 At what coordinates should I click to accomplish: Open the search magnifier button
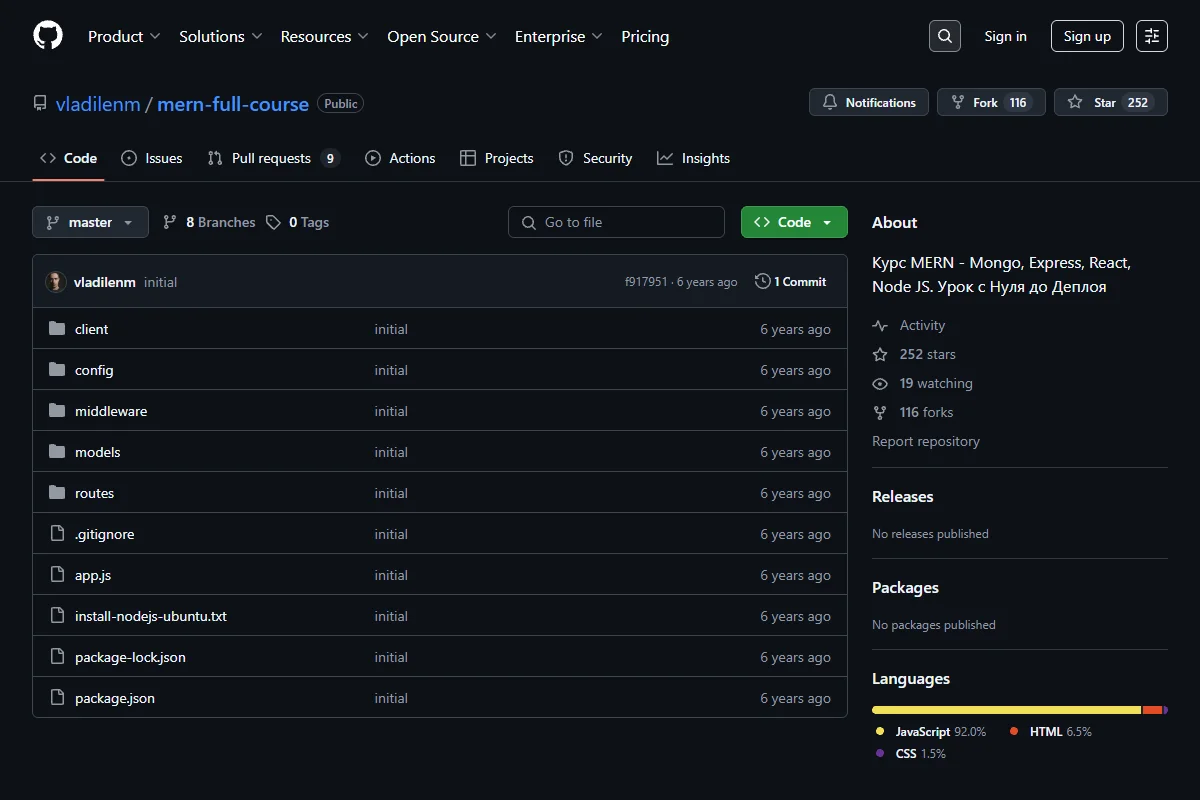tap(944, 36)
